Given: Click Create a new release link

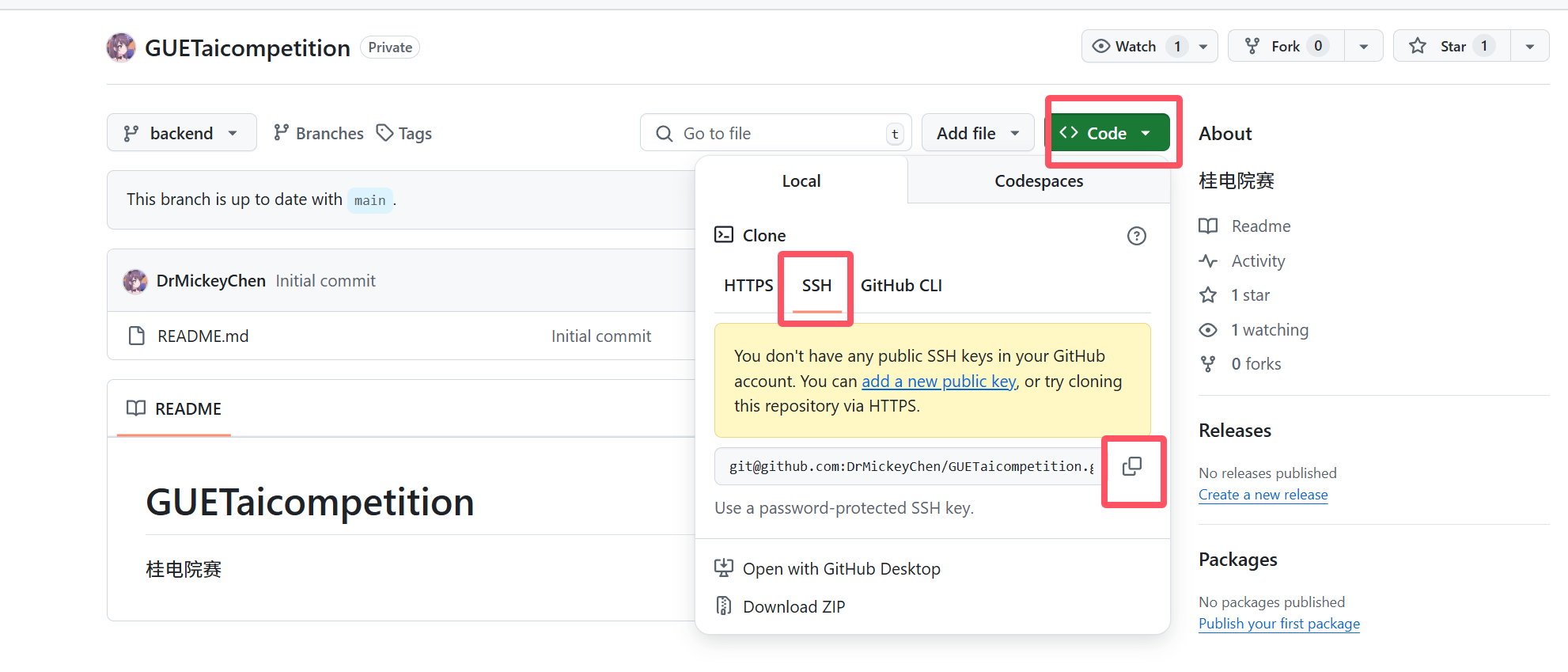Looking at the screenshot, I should pos(1263,495).
